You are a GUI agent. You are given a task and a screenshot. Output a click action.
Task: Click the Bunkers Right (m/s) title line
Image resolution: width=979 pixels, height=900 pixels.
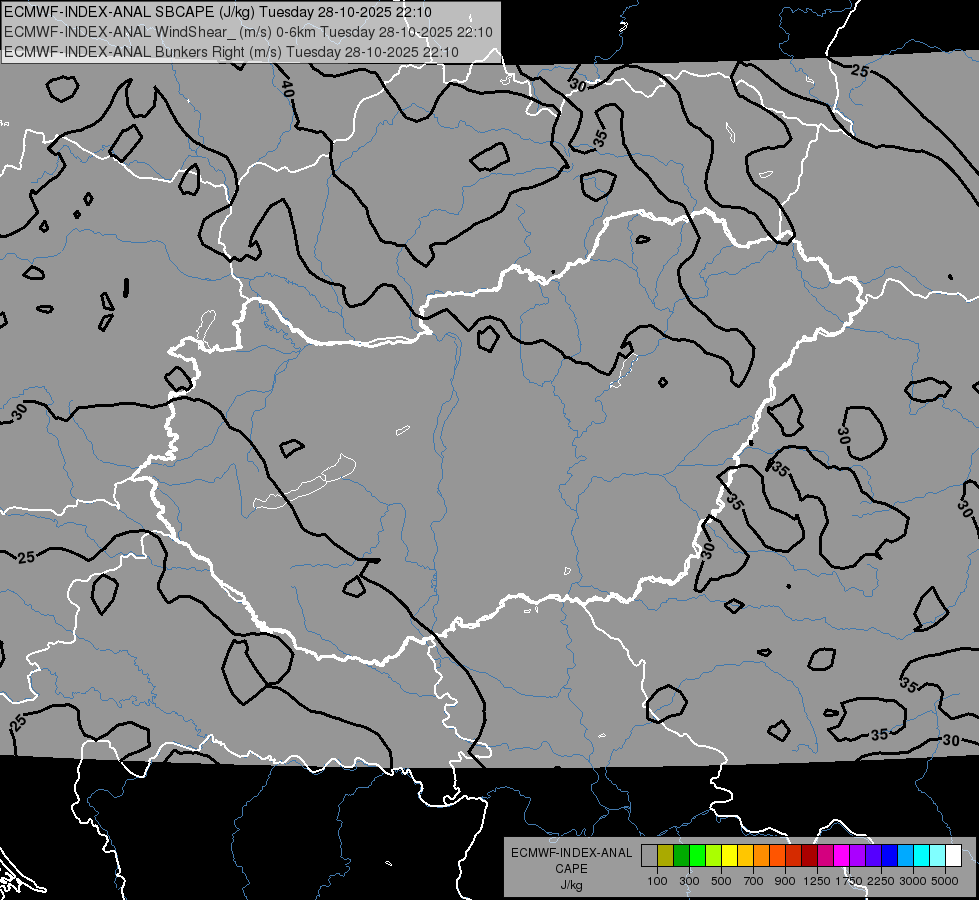[x=232, y=52]
